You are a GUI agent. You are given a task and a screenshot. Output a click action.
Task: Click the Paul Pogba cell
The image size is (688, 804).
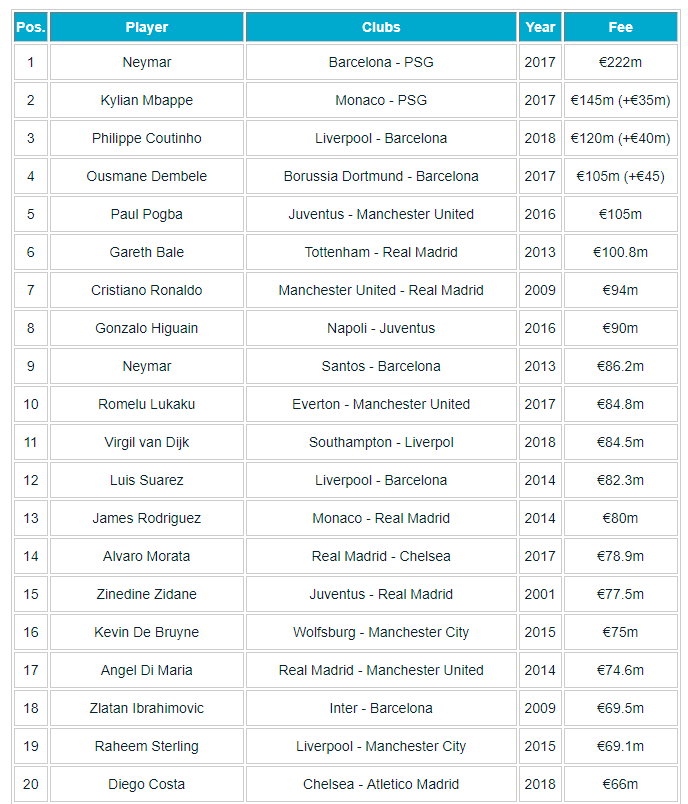(147, 214)
